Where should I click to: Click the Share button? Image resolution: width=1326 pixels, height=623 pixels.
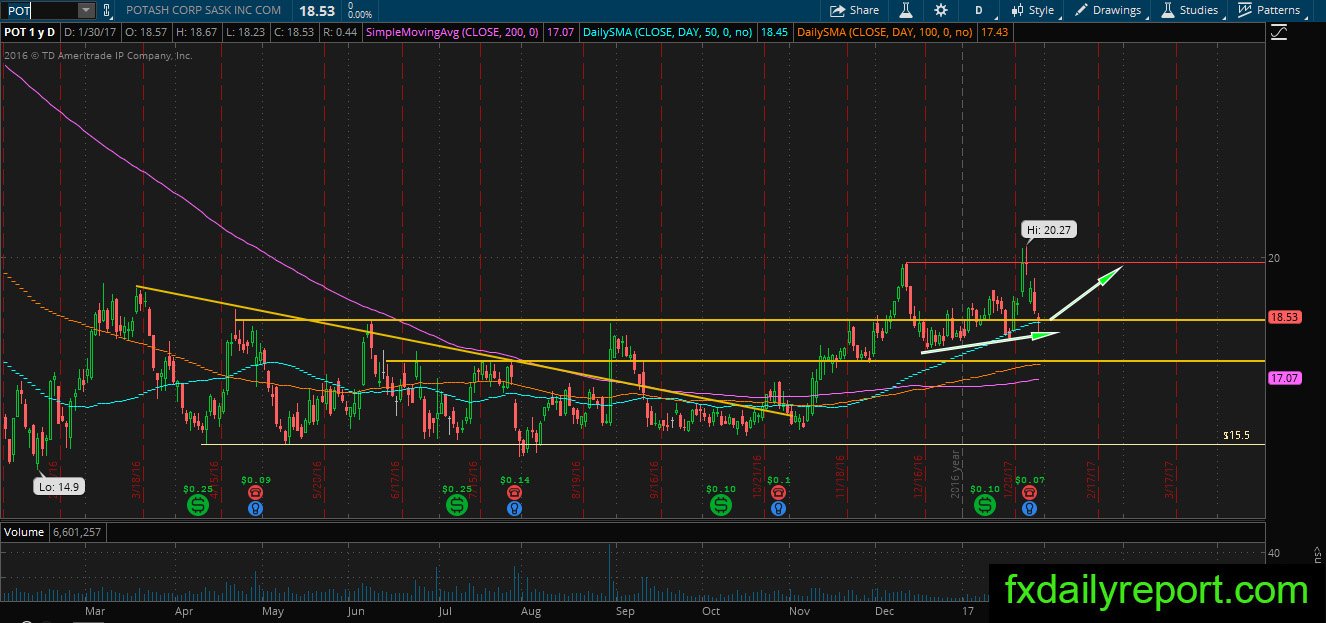(856, 10)
